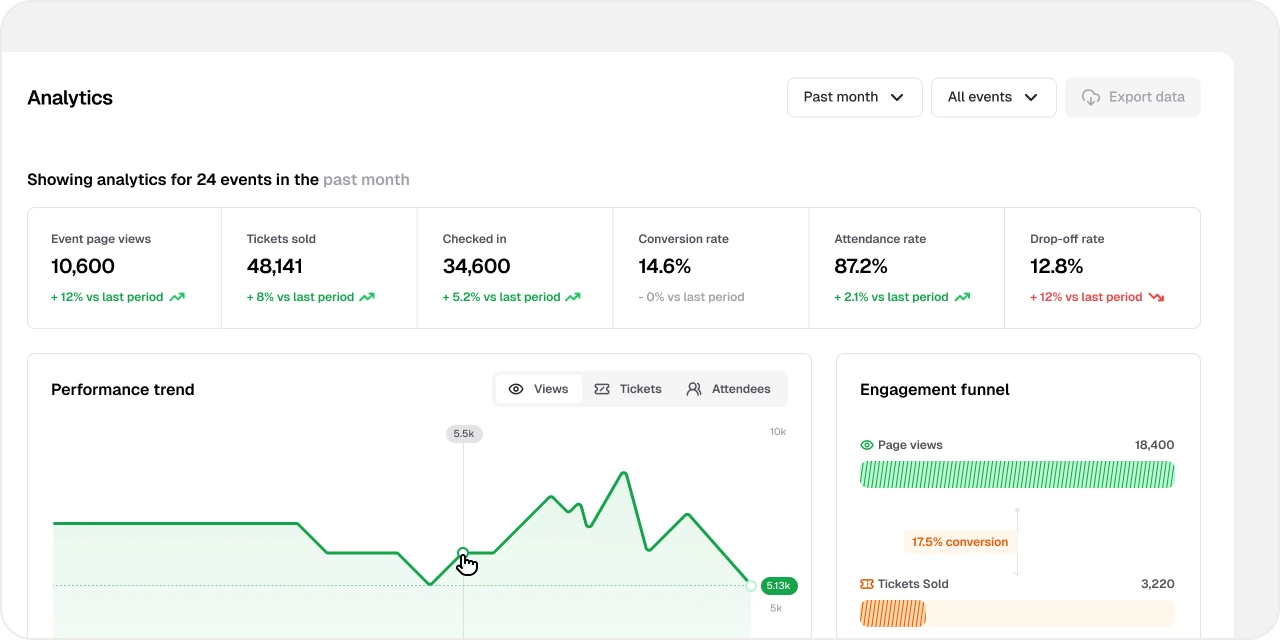Click the '+ 5.2% vs last period' text
Image resolution: width=1280 pixels, height=640 pixels.
[501, 297]
